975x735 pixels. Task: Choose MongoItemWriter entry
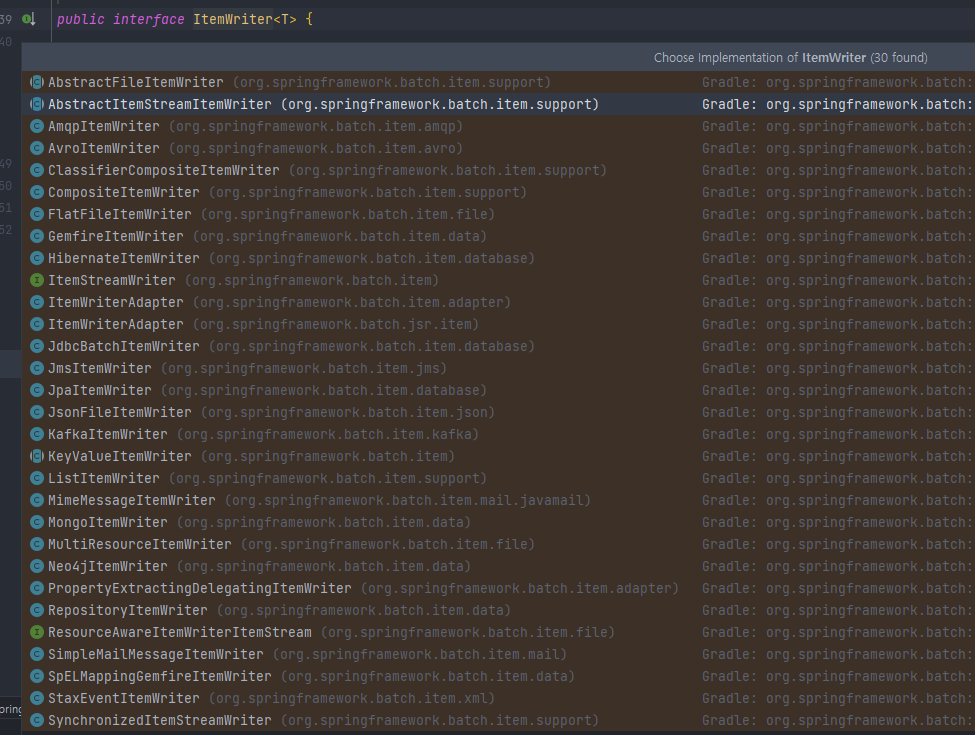point(498,522)
